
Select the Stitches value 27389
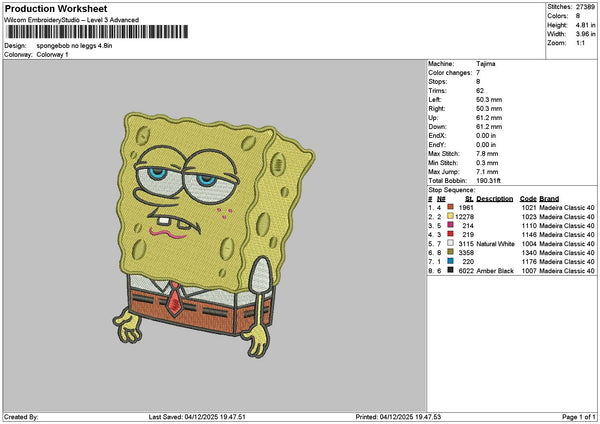point(585,7)
